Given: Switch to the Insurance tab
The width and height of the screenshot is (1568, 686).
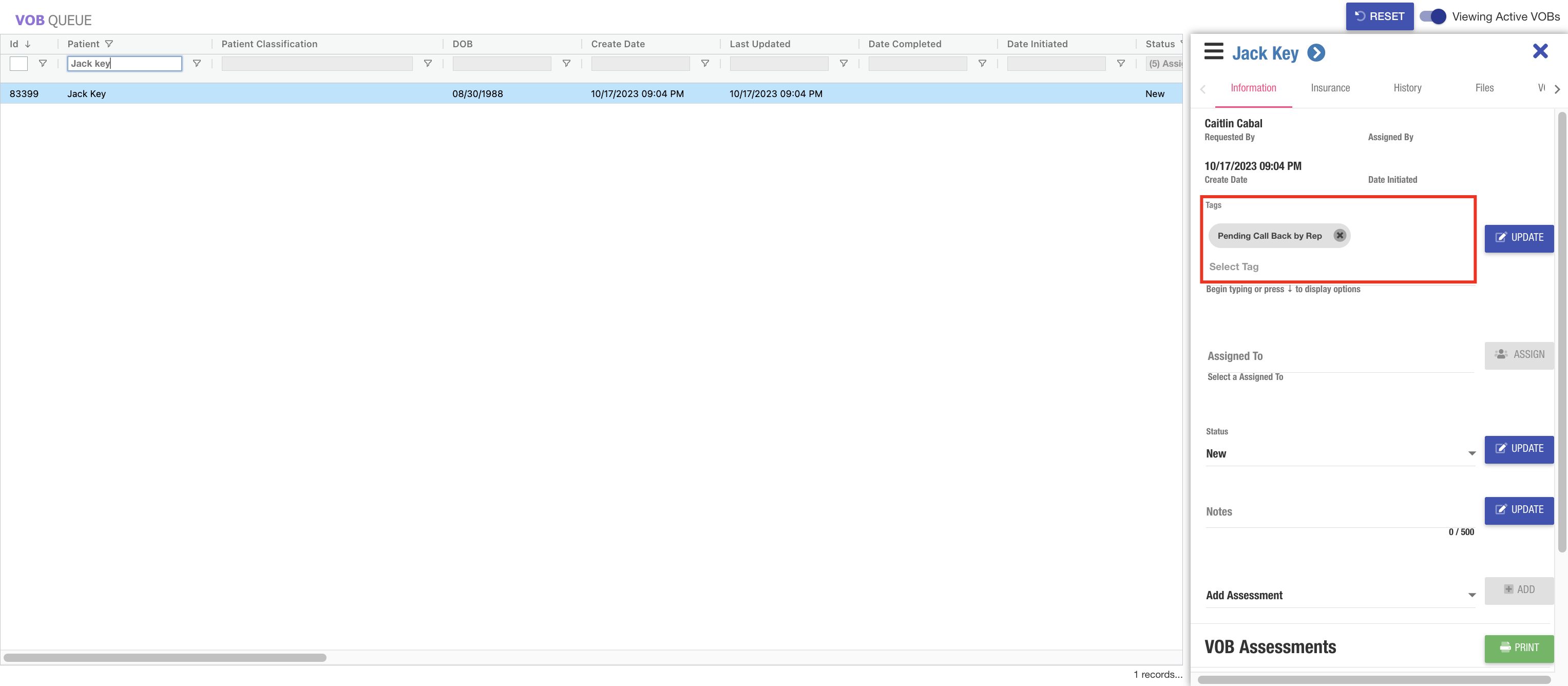Looking at the screenshot, I should coord(1330,88).
